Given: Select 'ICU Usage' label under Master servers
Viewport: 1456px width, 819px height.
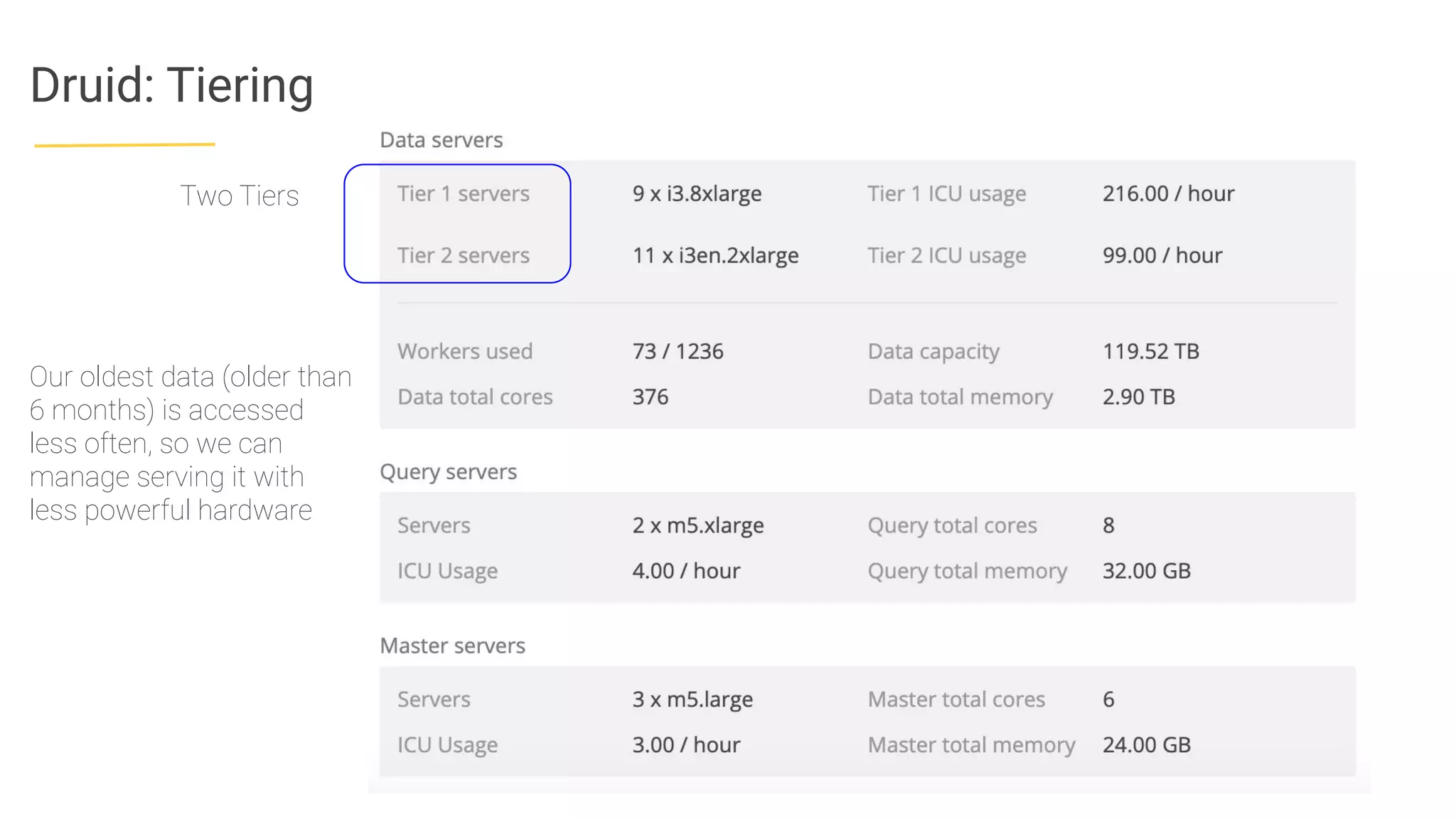Looking at the screenshot, I should [447, 746].
